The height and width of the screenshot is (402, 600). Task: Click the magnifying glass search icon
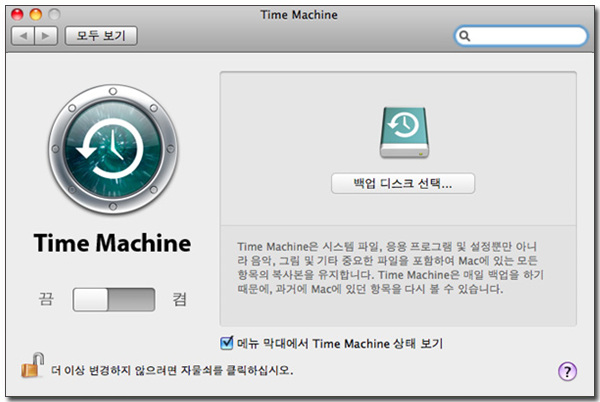click(465, 36)
